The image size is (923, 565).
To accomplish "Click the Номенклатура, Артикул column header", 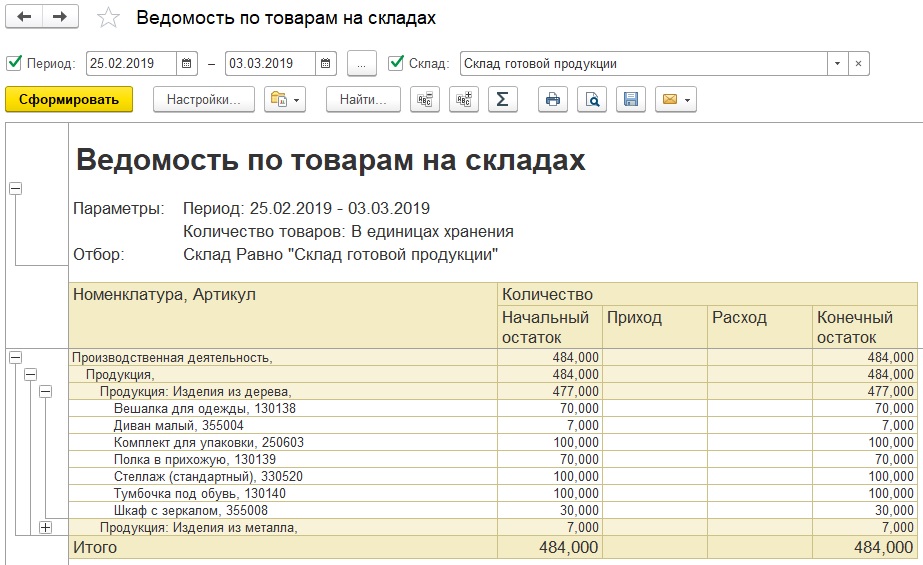I will [x=283, y=315].
